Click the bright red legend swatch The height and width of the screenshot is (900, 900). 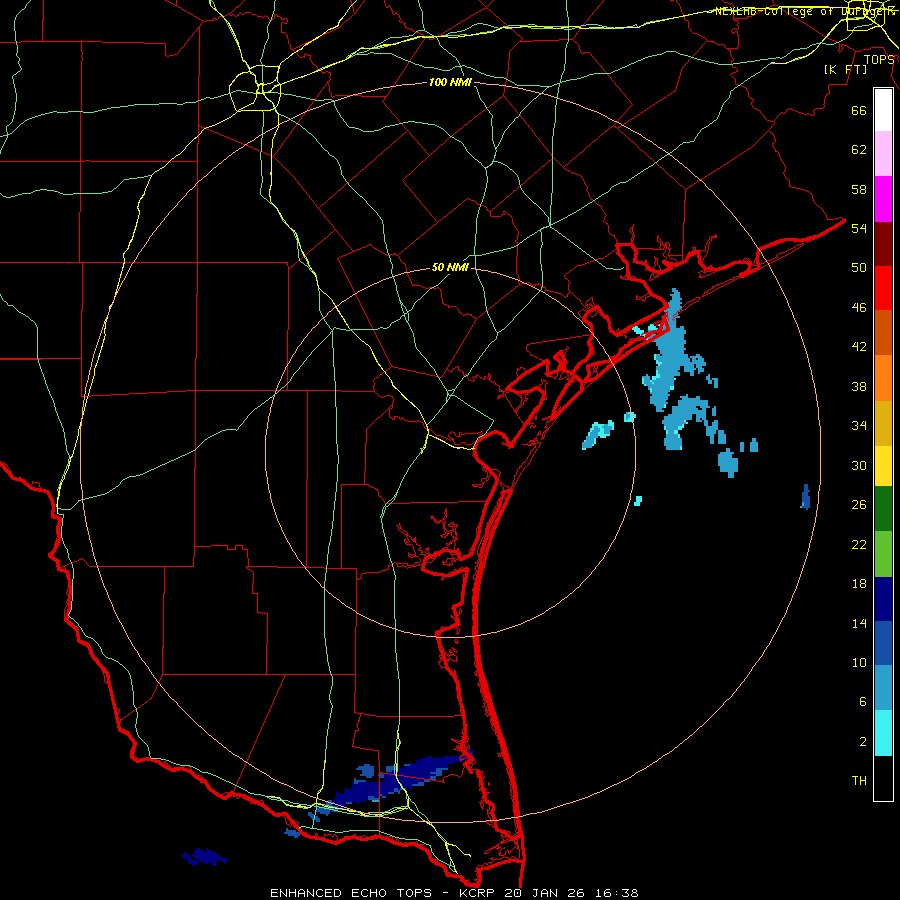[x=883, y=288]
